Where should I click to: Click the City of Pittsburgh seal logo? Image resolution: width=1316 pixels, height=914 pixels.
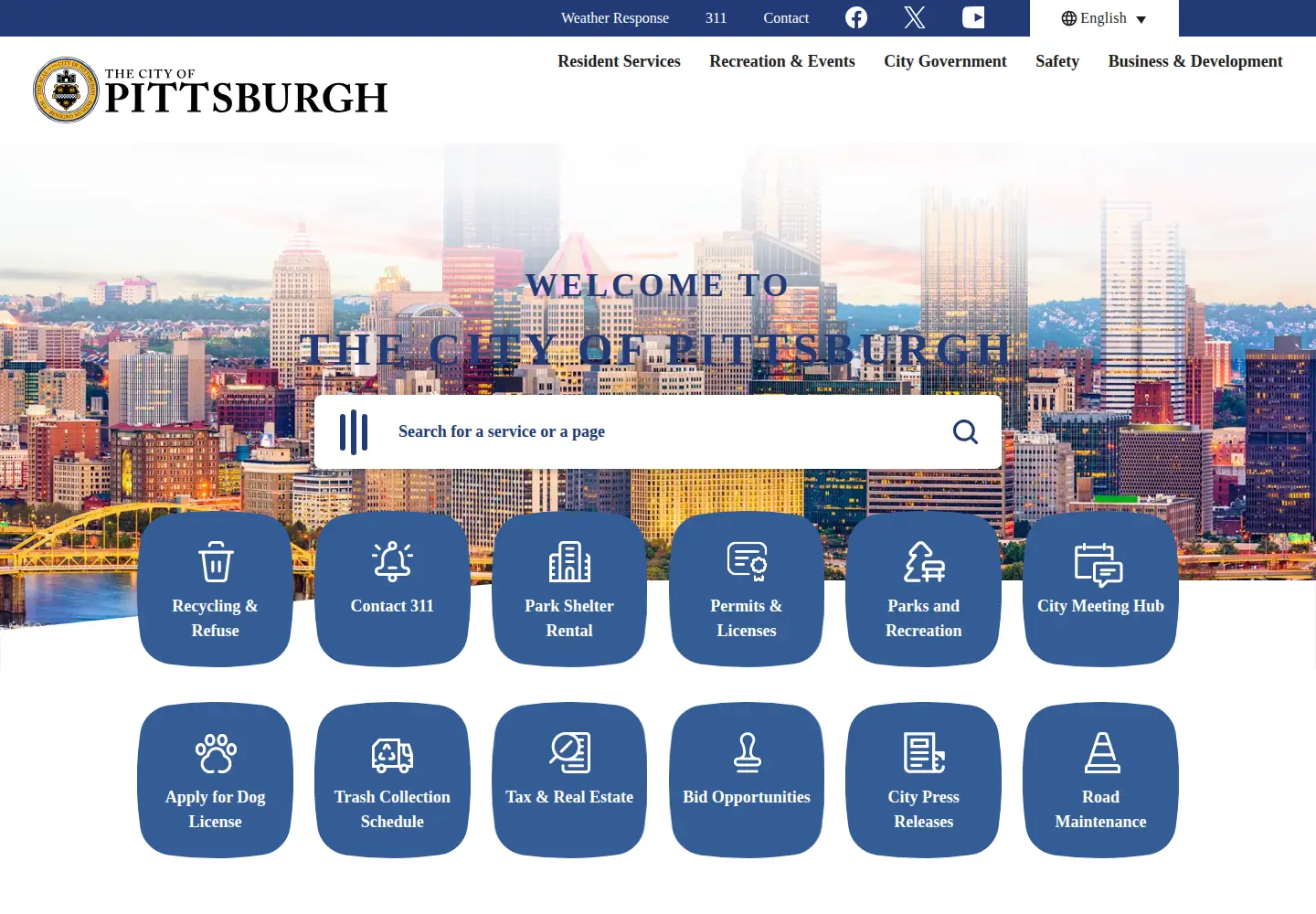tap(66, 90)
